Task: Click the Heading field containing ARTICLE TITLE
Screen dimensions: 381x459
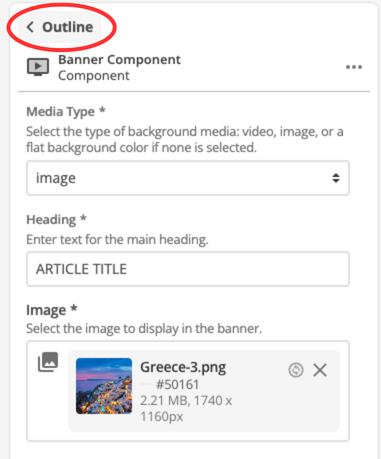Action: [188, 269]
